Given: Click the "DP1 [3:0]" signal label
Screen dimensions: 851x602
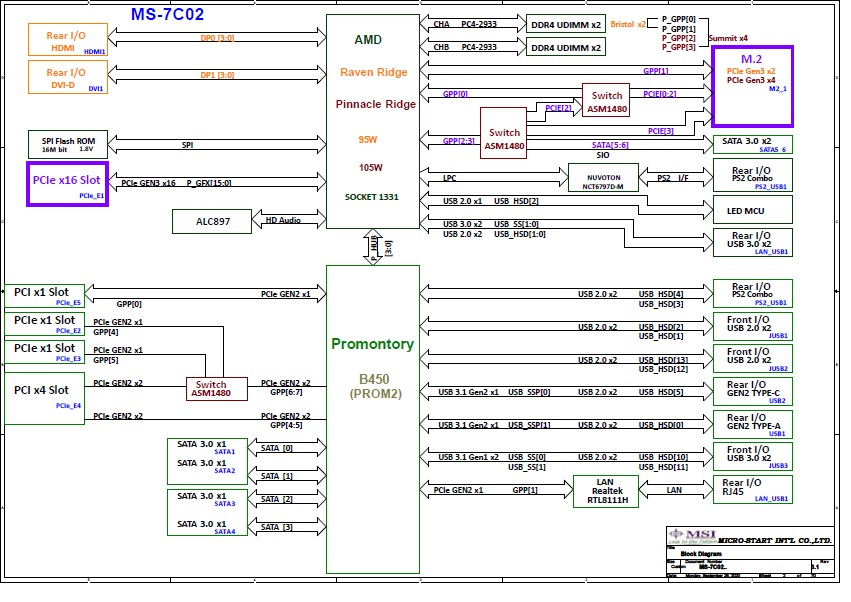Looking at the screenshot, I should (217, 75).
